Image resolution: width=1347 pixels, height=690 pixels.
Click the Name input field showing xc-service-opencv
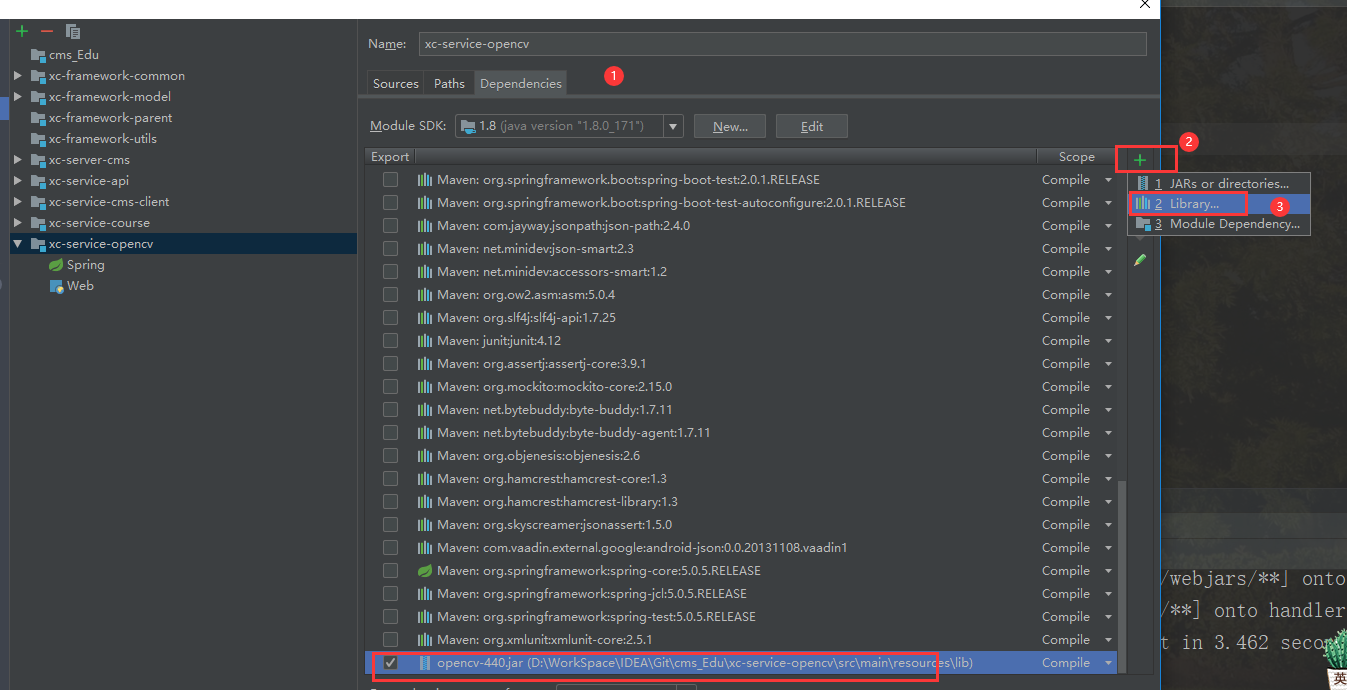click(778, 43)
